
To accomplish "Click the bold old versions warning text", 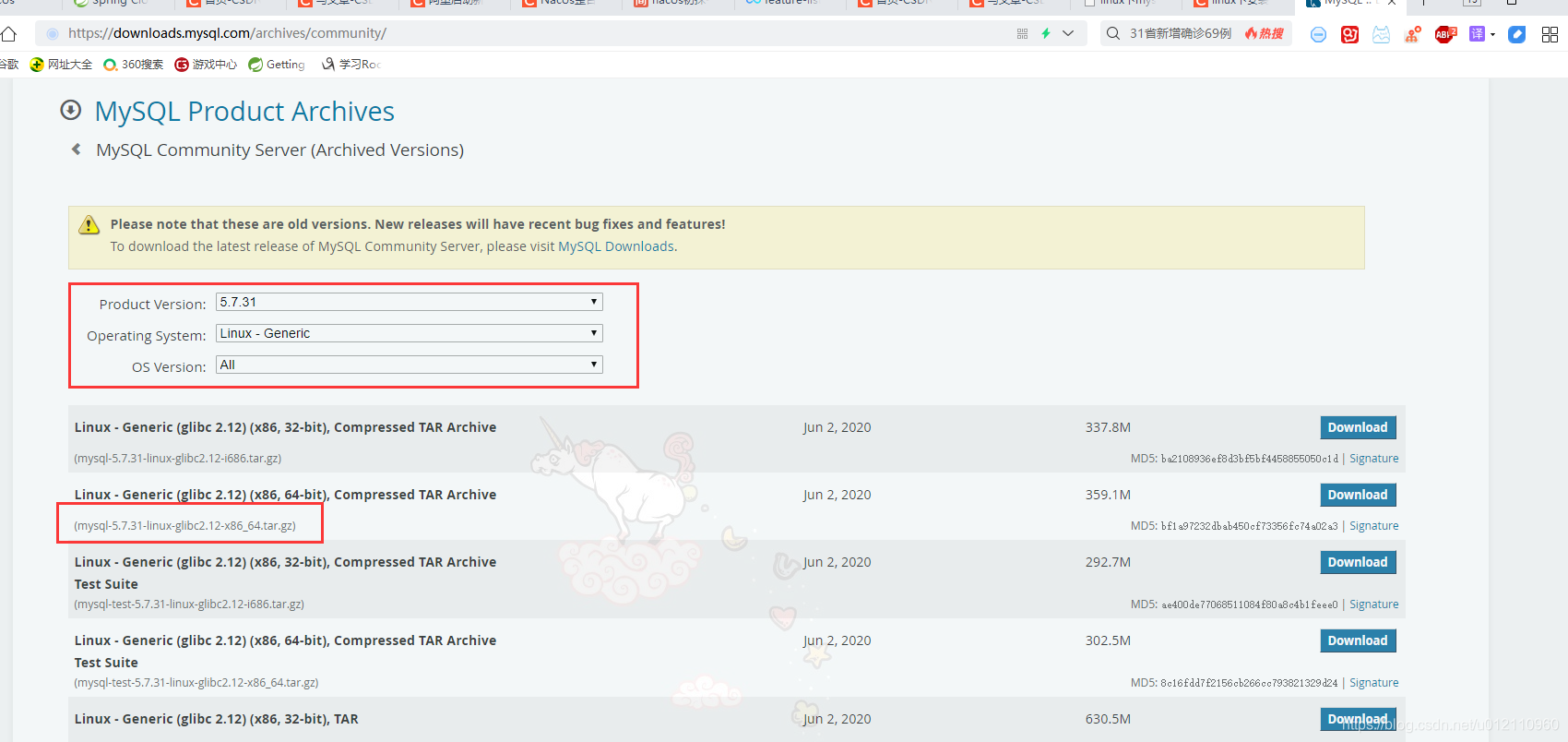I will 418,224.
